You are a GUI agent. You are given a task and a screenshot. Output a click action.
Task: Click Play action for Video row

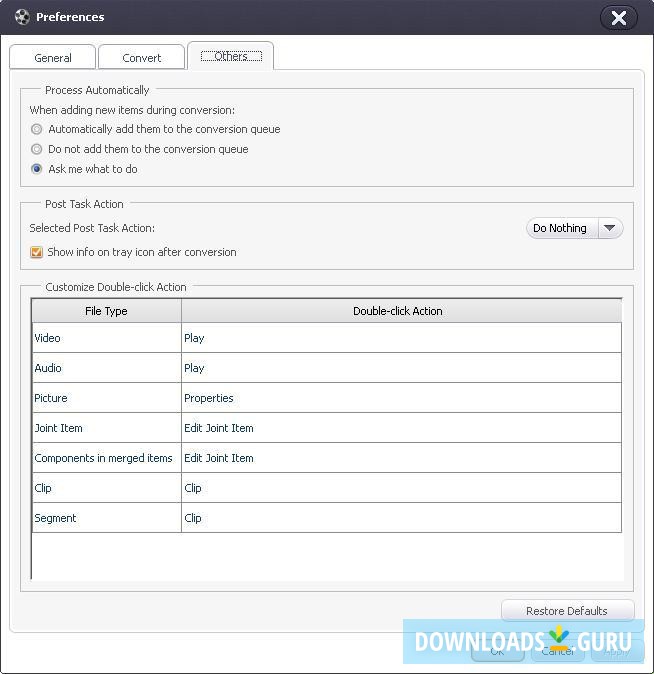pos(401,338)
